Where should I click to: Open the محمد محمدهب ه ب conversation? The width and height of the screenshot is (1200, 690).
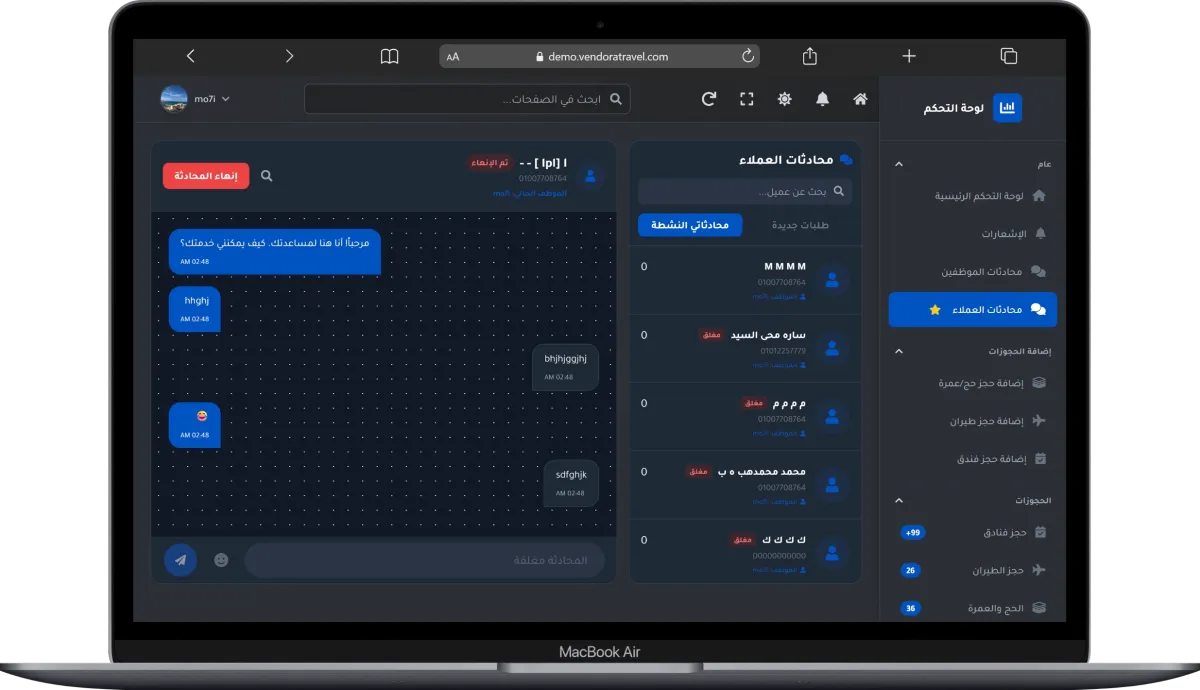coord(745,485)
